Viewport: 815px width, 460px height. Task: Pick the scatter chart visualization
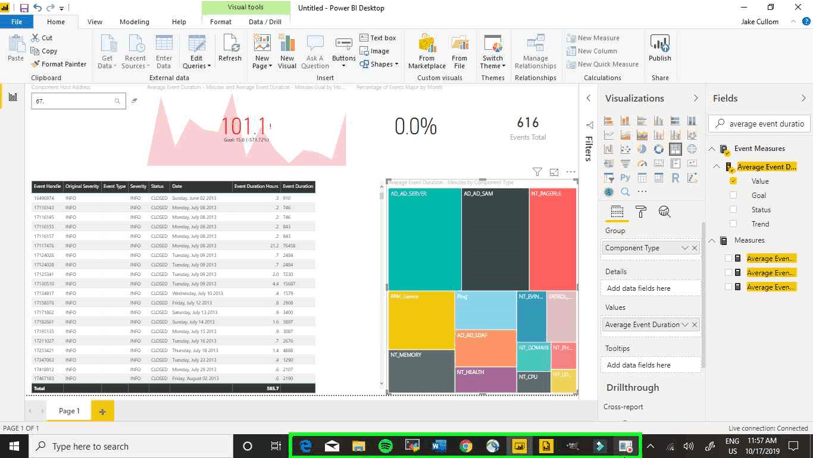coord(625,149)
